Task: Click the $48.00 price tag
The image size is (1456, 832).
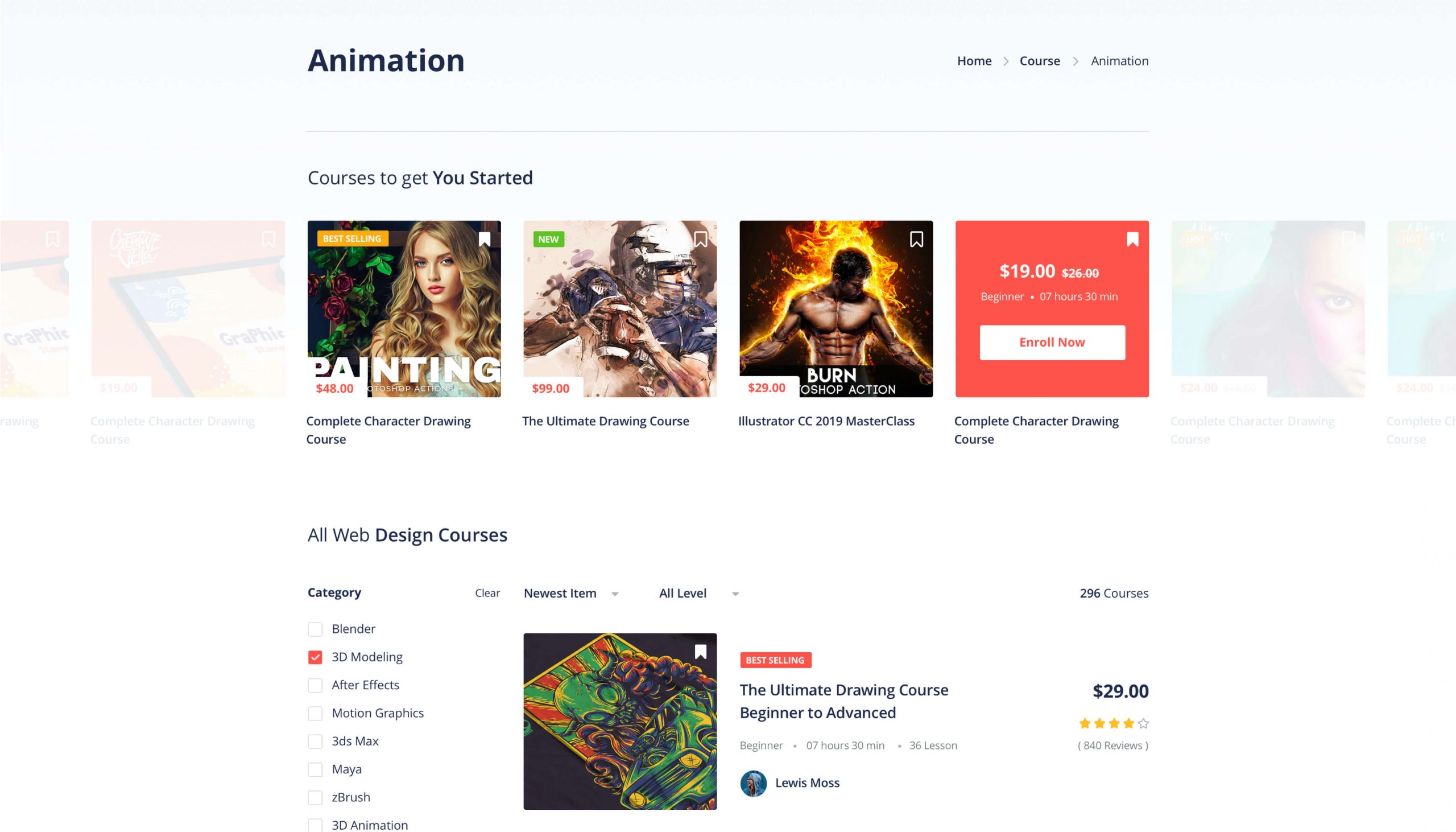Action: (334, 388)
